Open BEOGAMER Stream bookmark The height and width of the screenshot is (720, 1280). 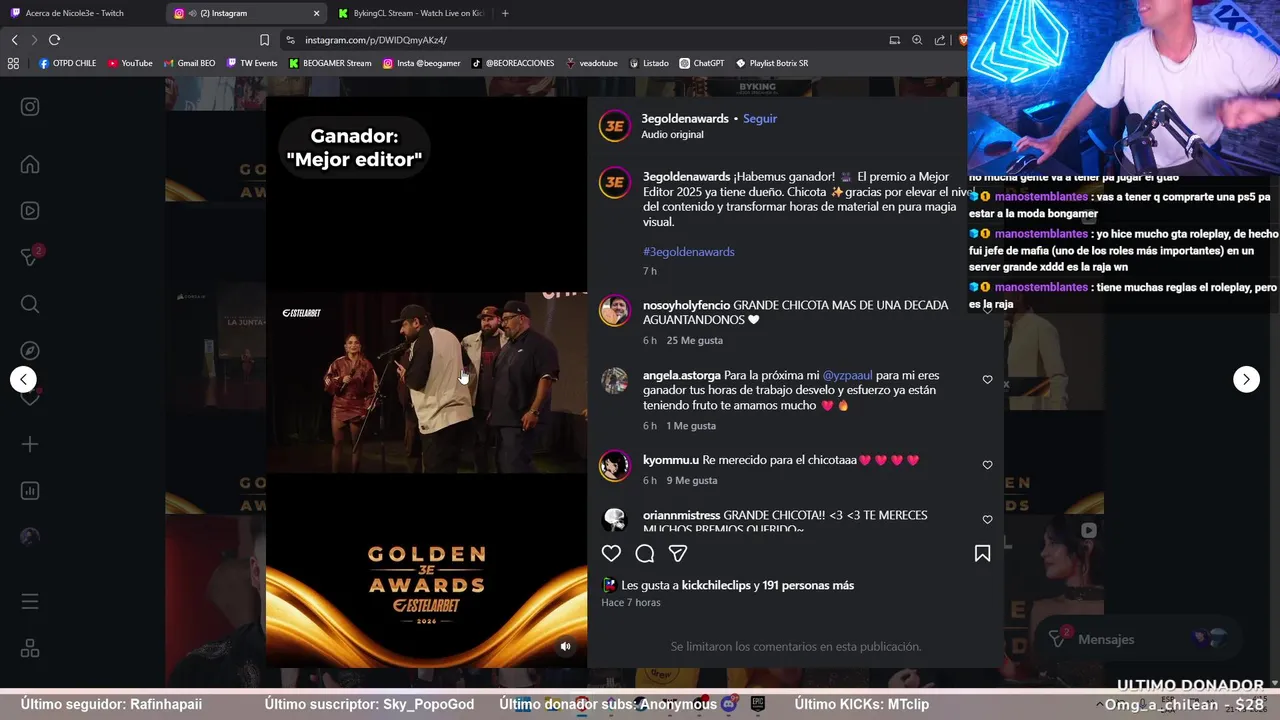330,63
